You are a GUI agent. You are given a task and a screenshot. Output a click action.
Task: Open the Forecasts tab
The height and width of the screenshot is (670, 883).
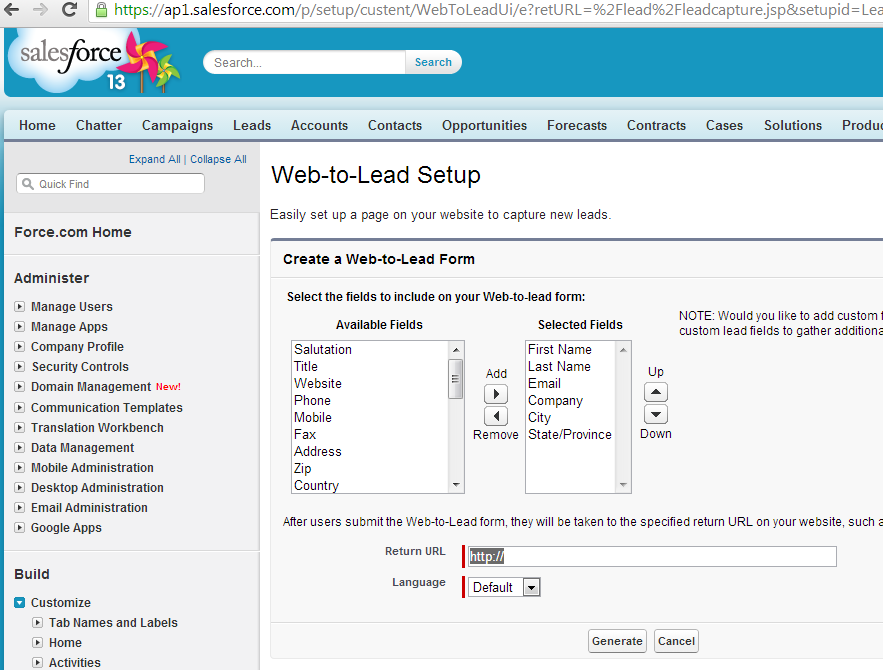click(x=577, y=126)
